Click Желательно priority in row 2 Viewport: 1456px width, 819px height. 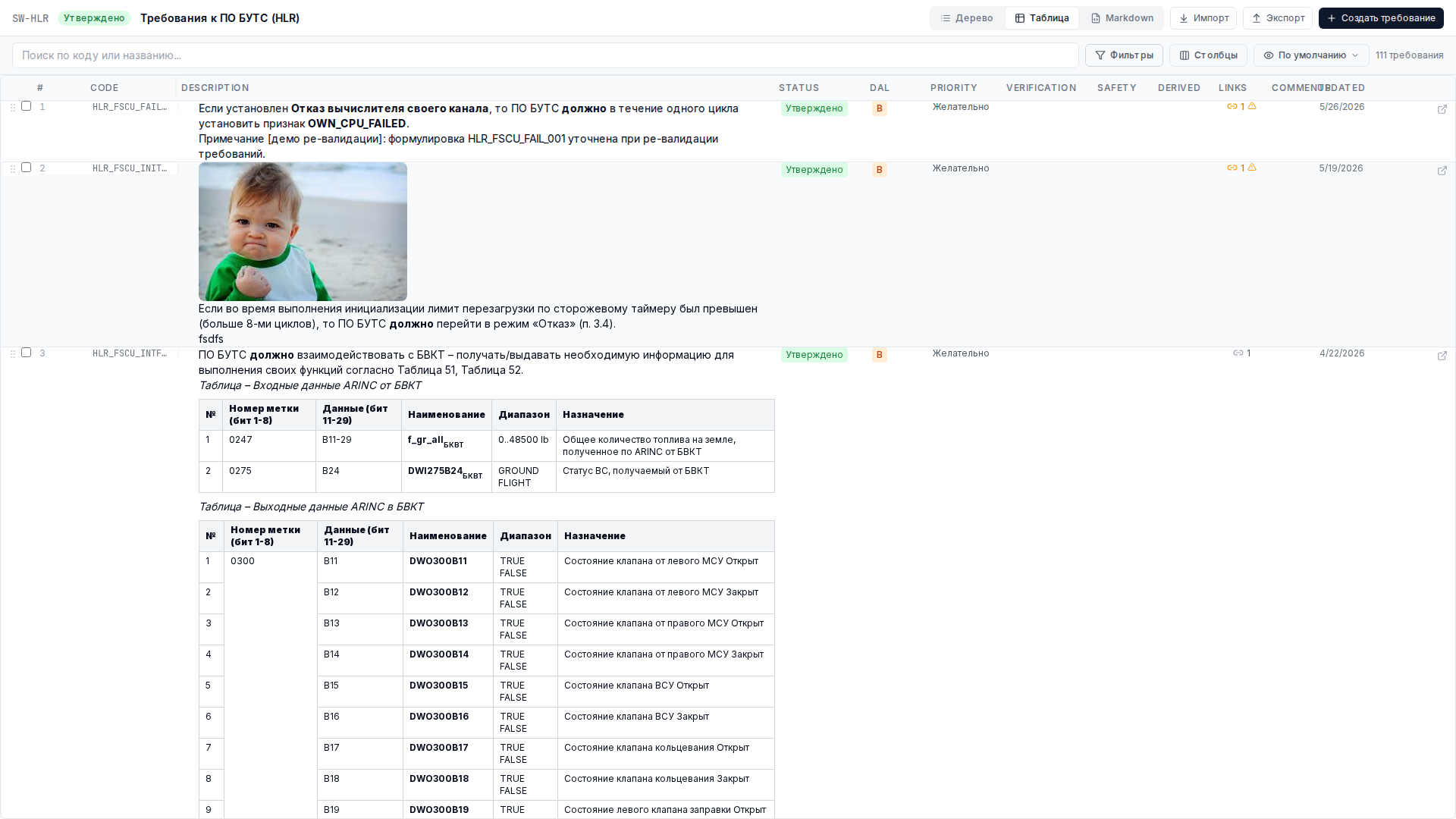point(961,168)
